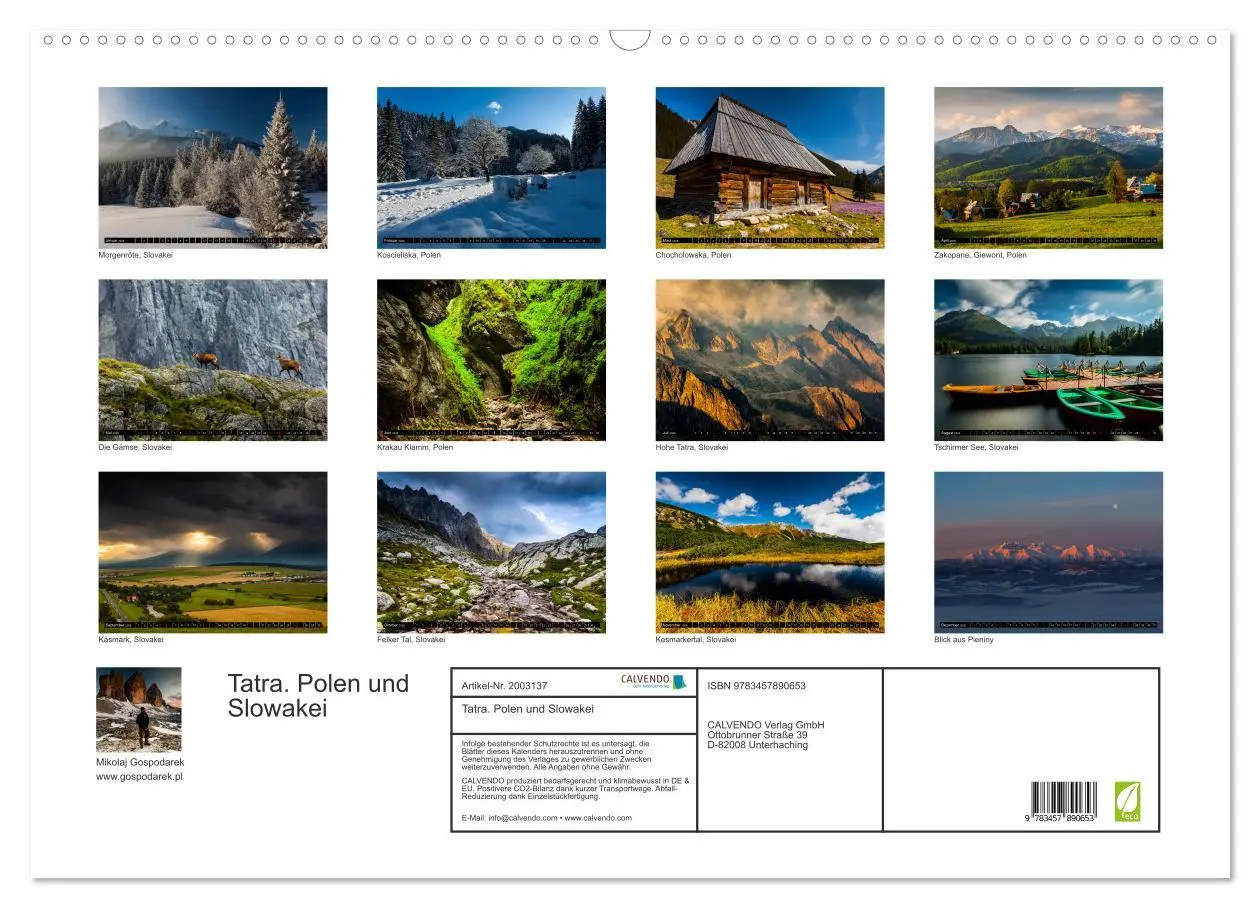Select the Hohe Tatra Slovakei image

769,358
